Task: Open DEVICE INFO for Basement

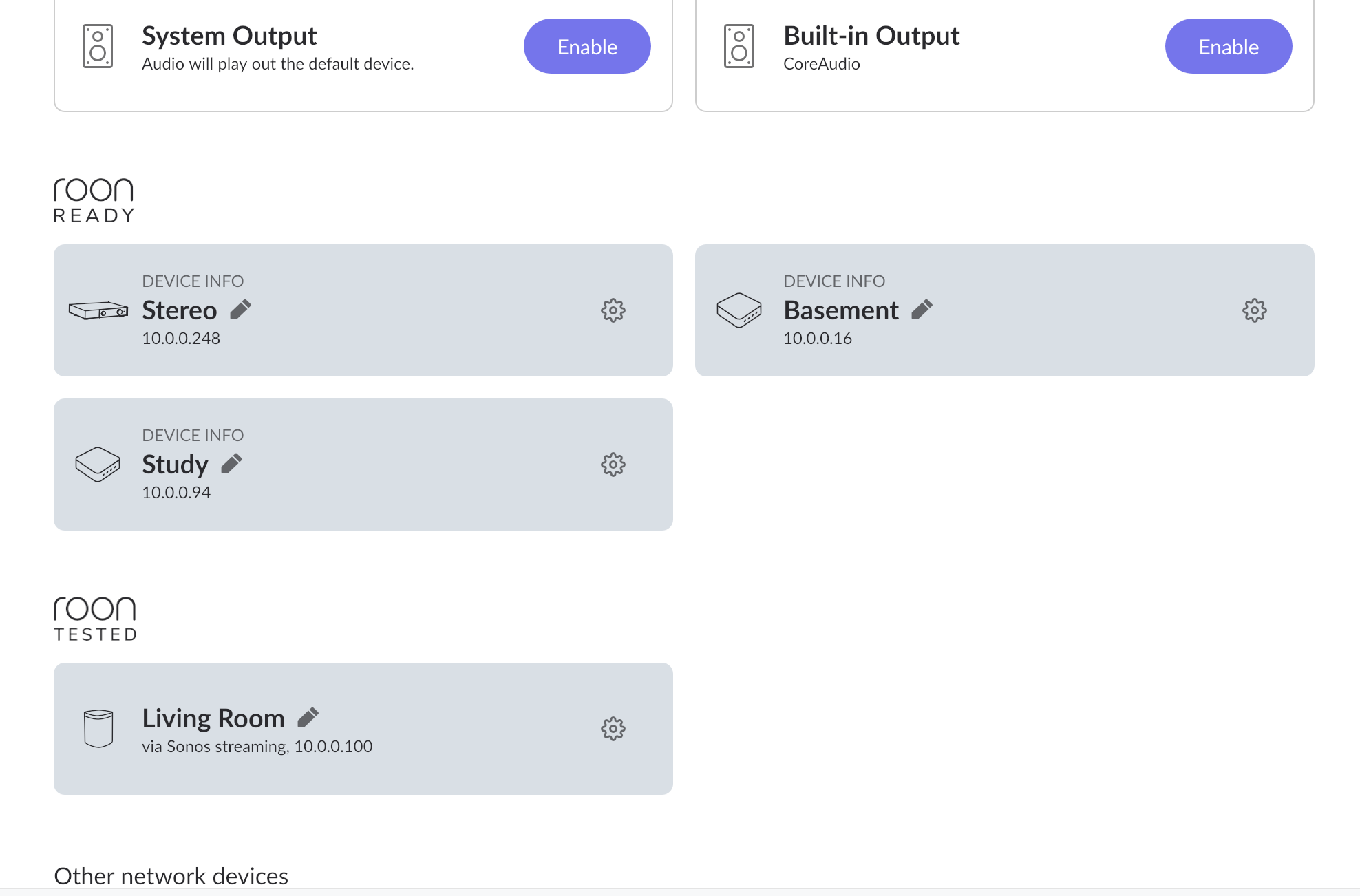Action: (x=834, y=281)
